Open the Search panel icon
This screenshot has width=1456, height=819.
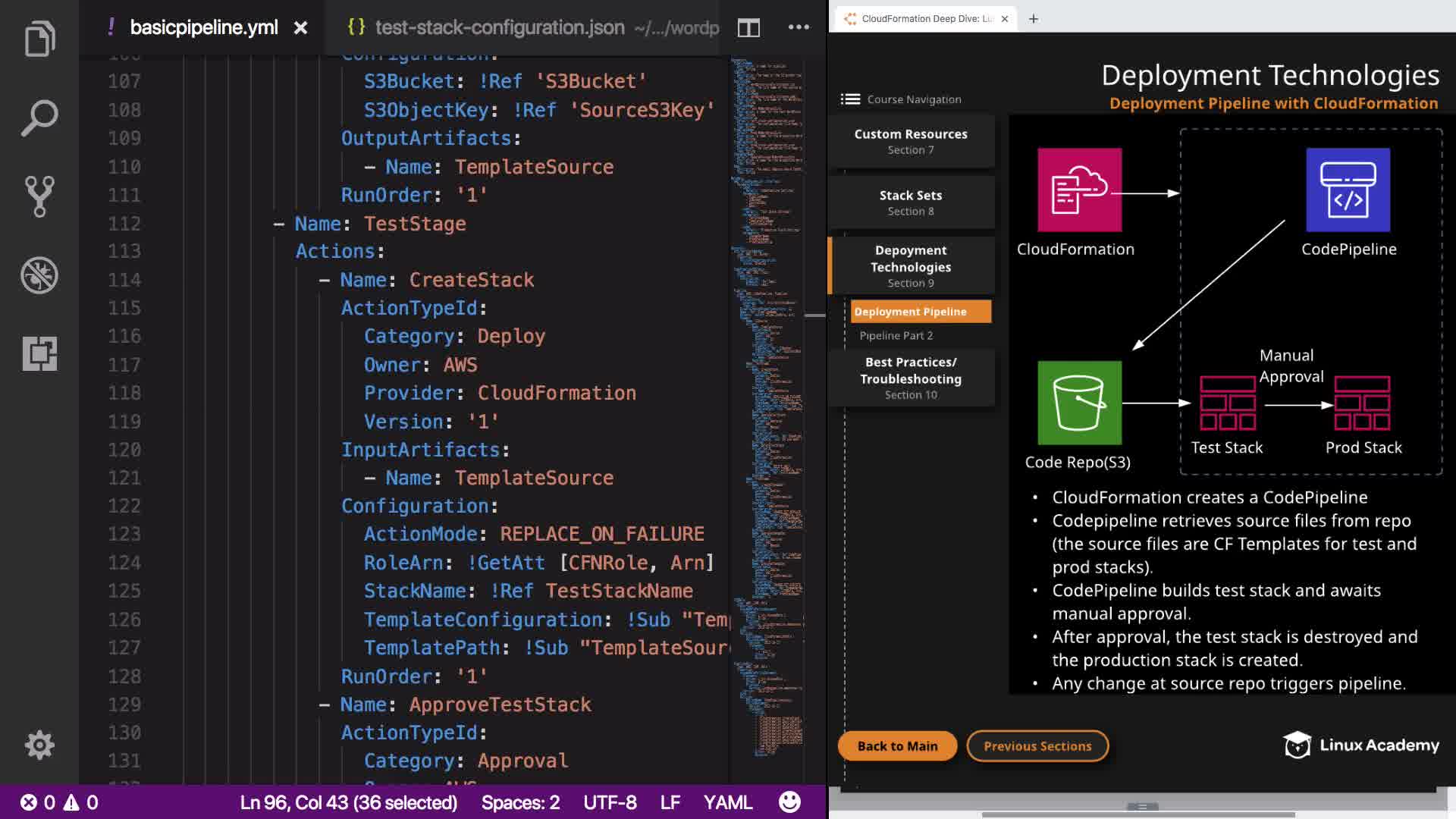coord(39,118)
